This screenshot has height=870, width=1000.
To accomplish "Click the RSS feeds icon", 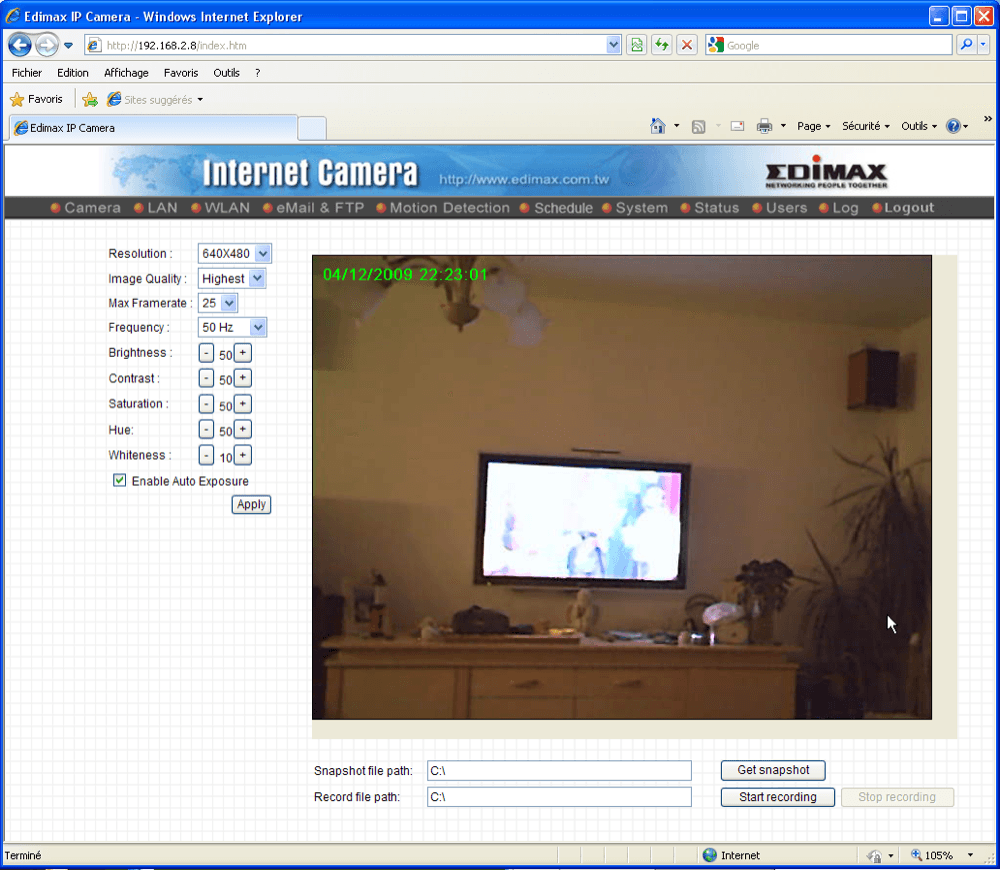I will pos(698,126).
